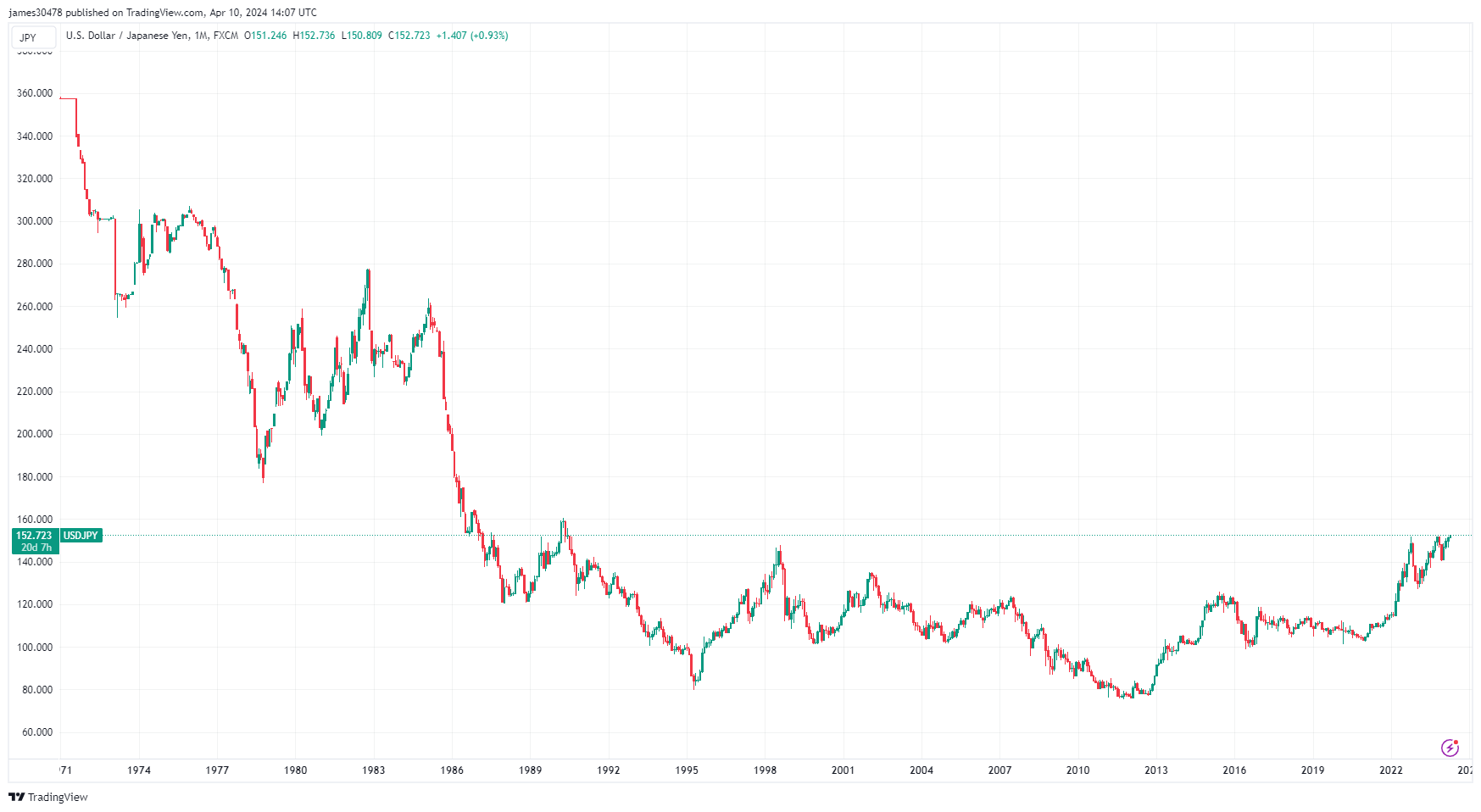Click the 1980 label on time axis

[x=295, y=770]
